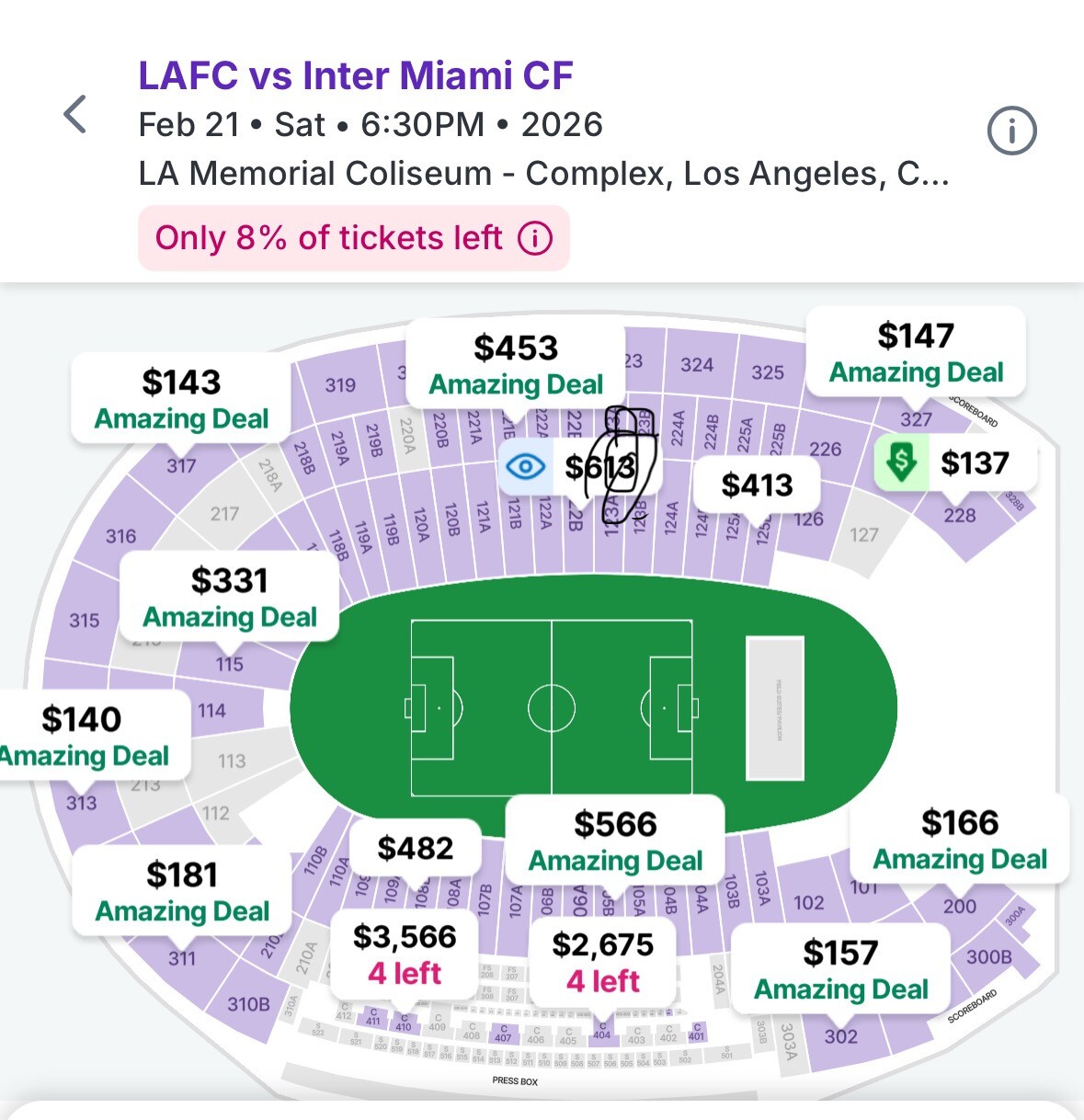
Task: Select the $147 Amazing Deal price bubble
Action: pyautogui.click(x=916, y=353)
